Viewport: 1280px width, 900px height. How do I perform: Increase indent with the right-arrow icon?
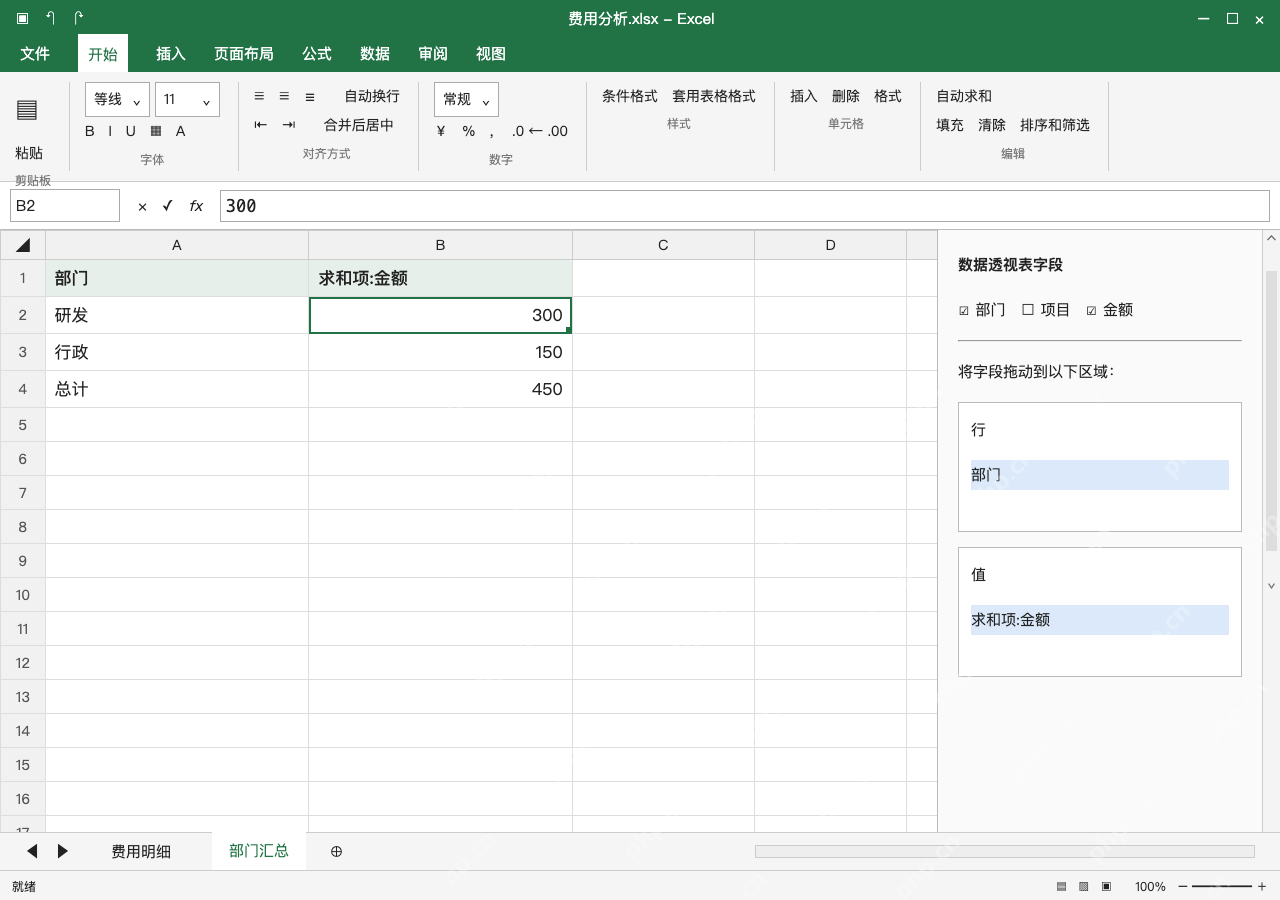tap(289, 125)
